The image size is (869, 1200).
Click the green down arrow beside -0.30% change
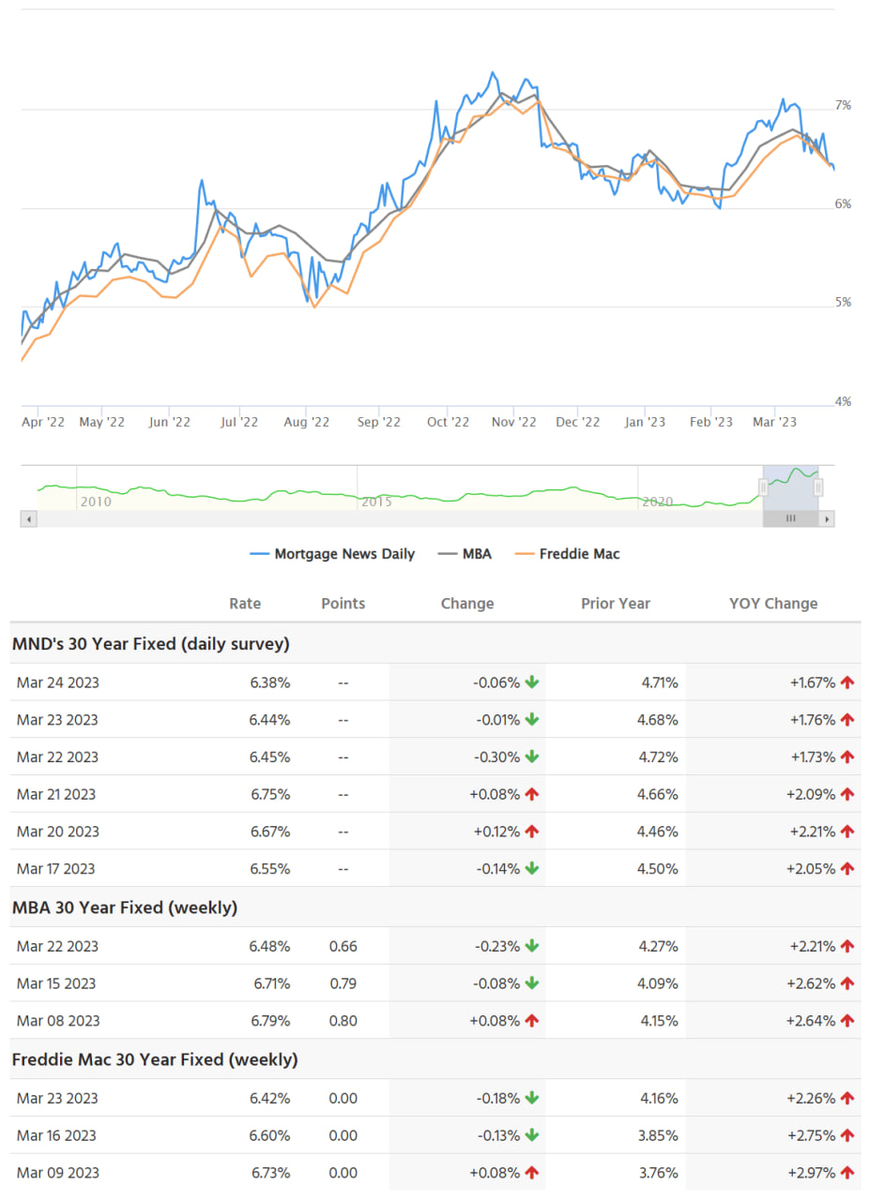[x=532, y=757]
